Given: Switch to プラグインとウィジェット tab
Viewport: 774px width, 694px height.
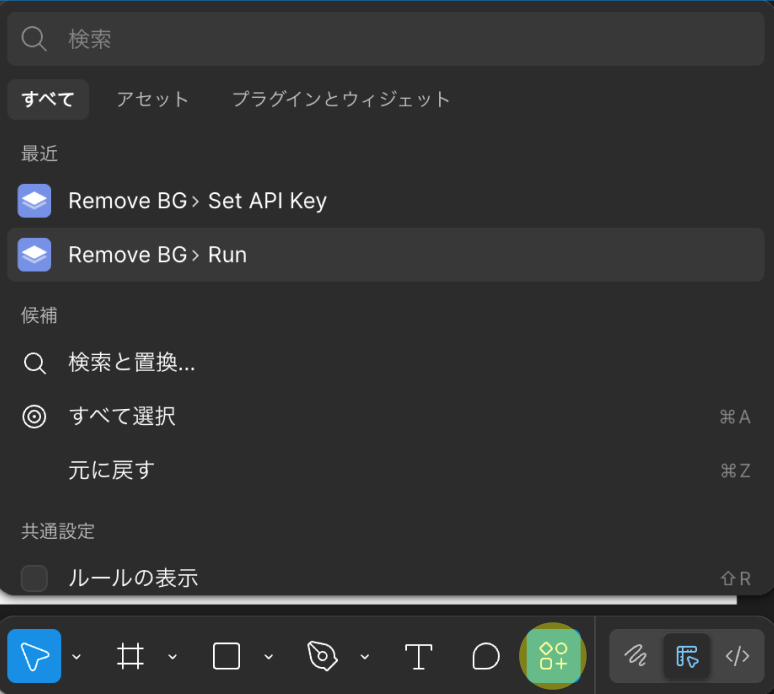Looking at the screenshot, I should [x=341, y=99].
